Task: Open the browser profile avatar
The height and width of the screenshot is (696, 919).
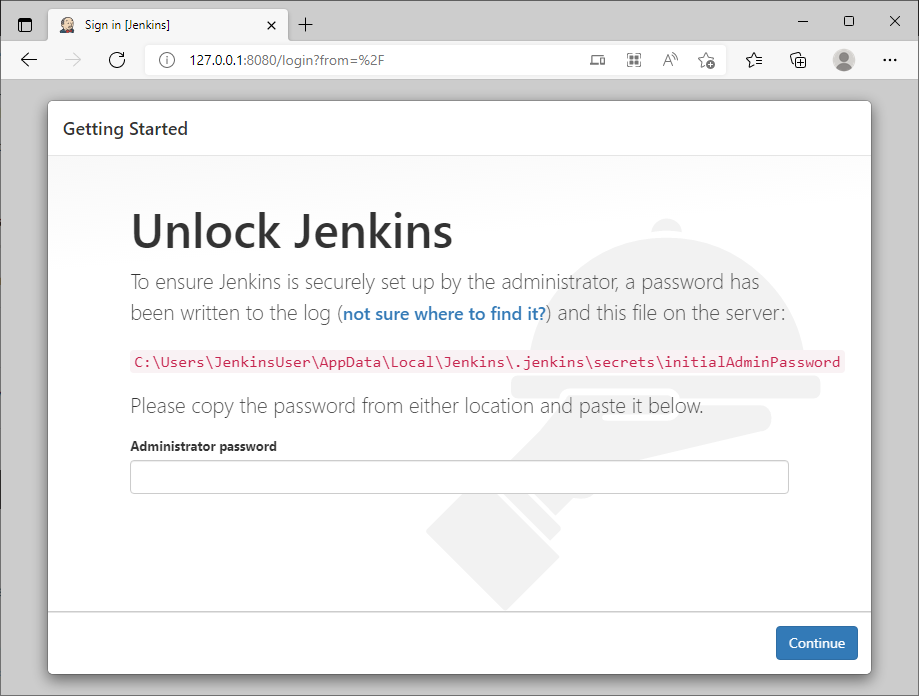Action: click(843, 60)
